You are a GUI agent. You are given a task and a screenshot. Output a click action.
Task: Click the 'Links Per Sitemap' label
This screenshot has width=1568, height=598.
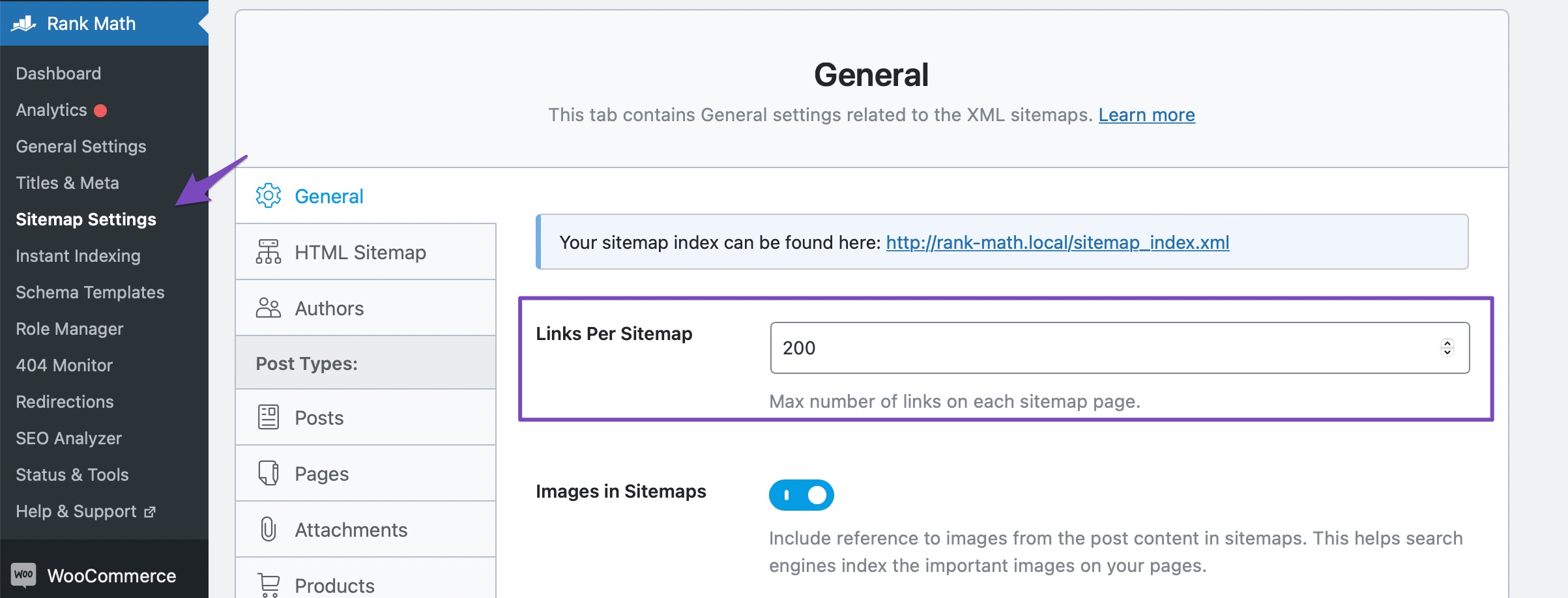pos(614,334)
